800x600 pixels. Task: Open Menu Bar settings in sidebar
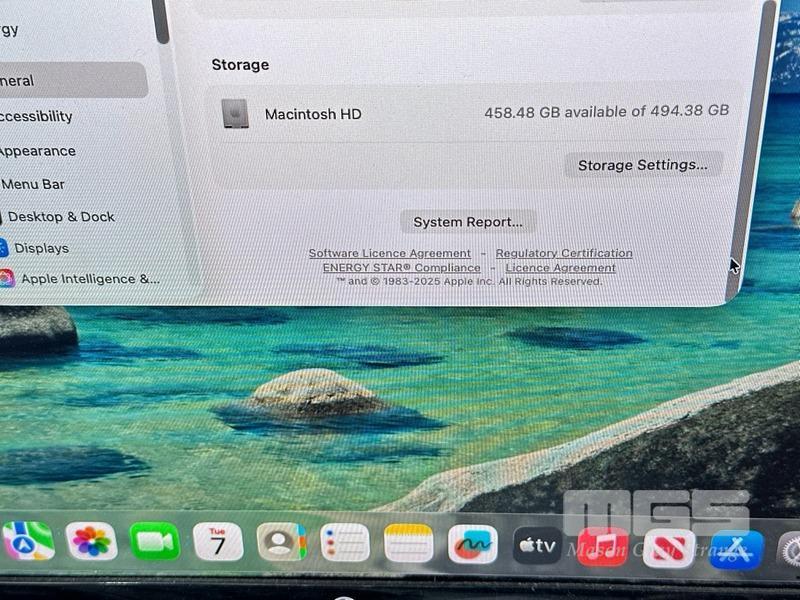[33, 184]
